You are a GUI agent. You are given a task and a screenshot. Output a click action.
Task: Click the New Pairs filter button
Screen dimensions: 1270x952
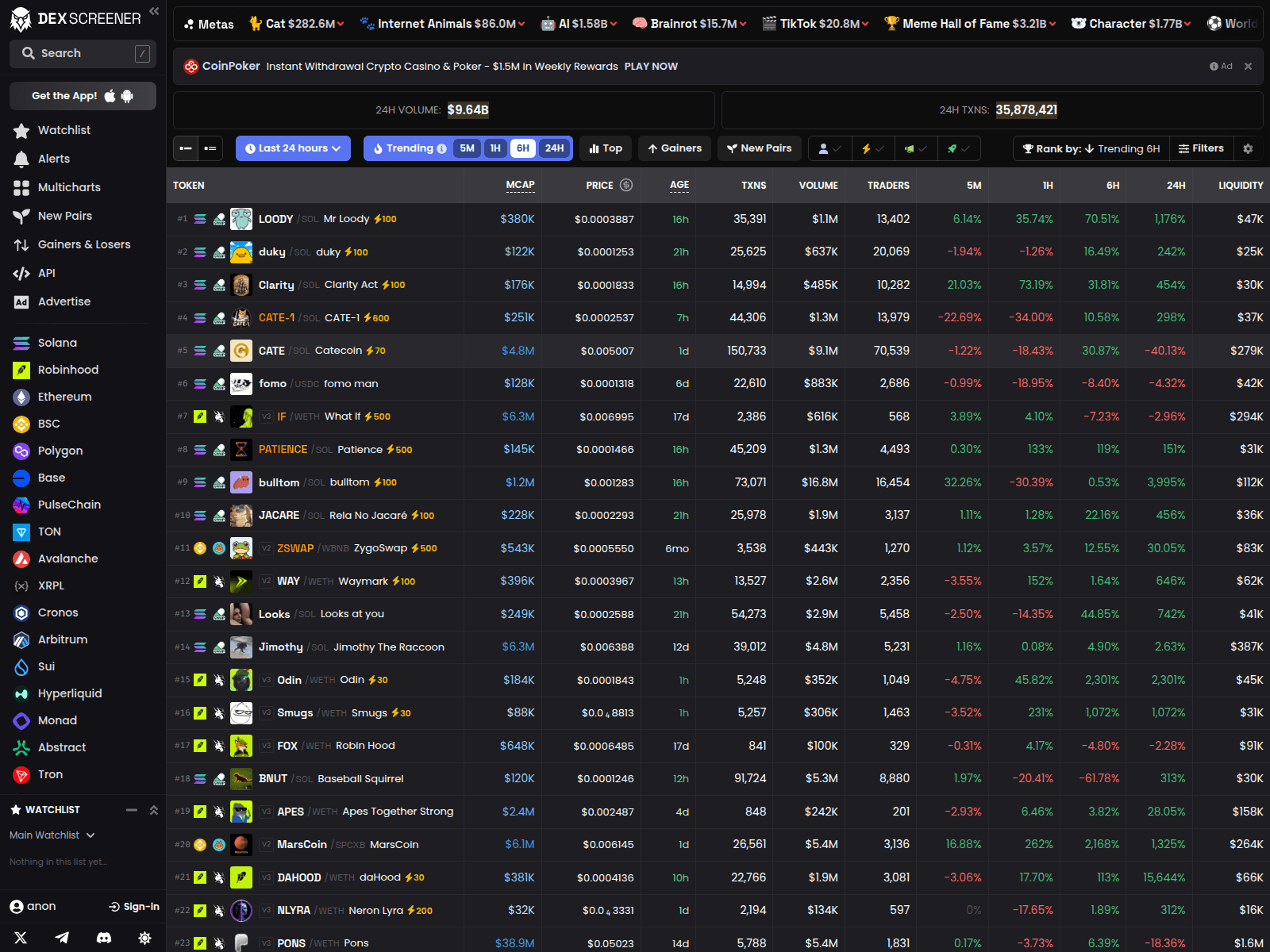760,148
